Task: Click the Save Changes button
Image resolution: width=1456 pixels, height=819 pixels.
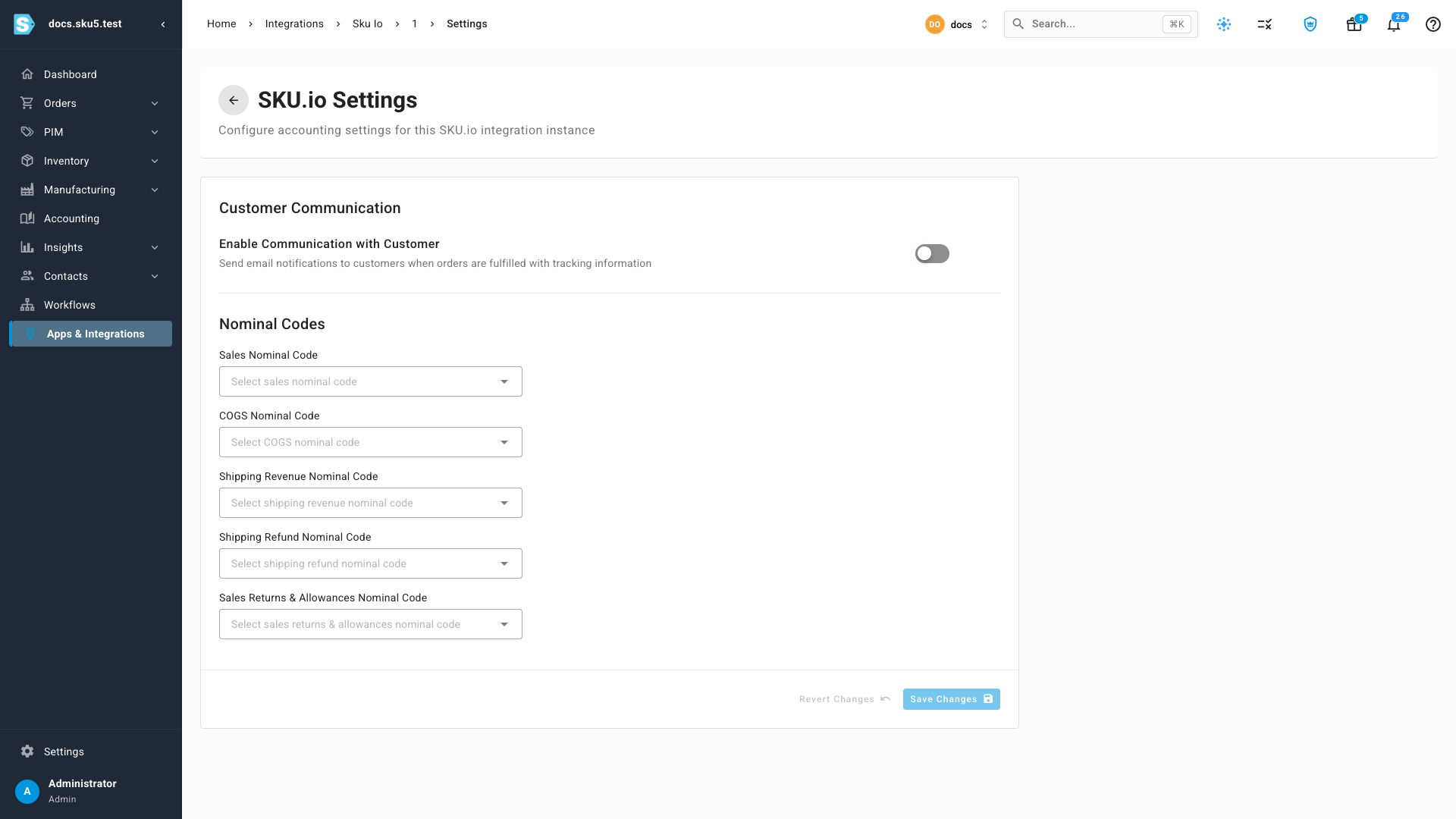Action: pyautogui.click(x=951, y=699)
